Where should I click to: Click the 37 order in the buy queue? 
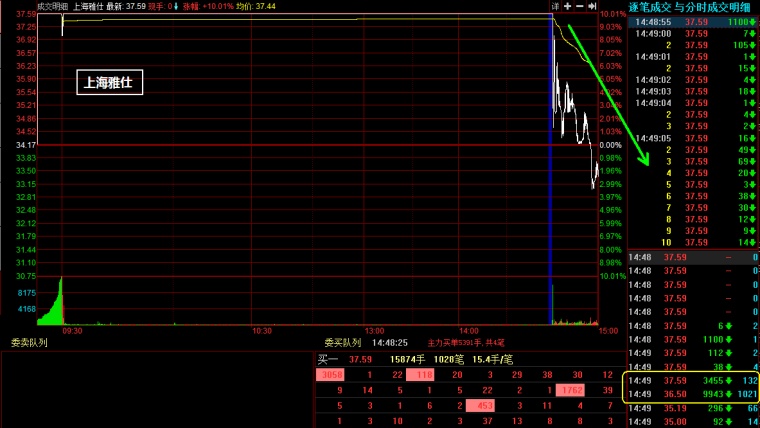(487, 421)
